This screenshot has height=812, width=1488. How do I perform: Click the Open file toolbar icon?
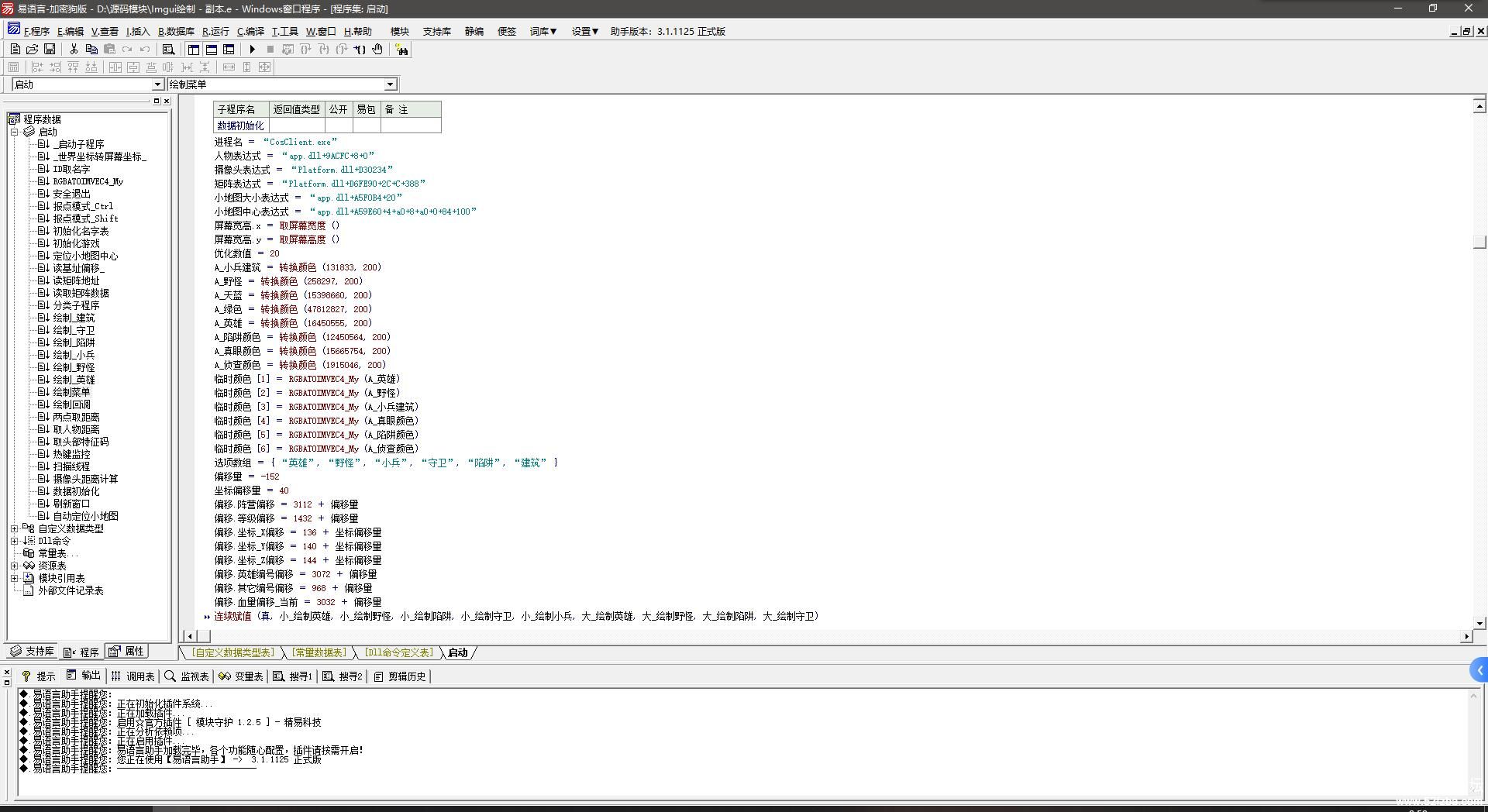32,49
